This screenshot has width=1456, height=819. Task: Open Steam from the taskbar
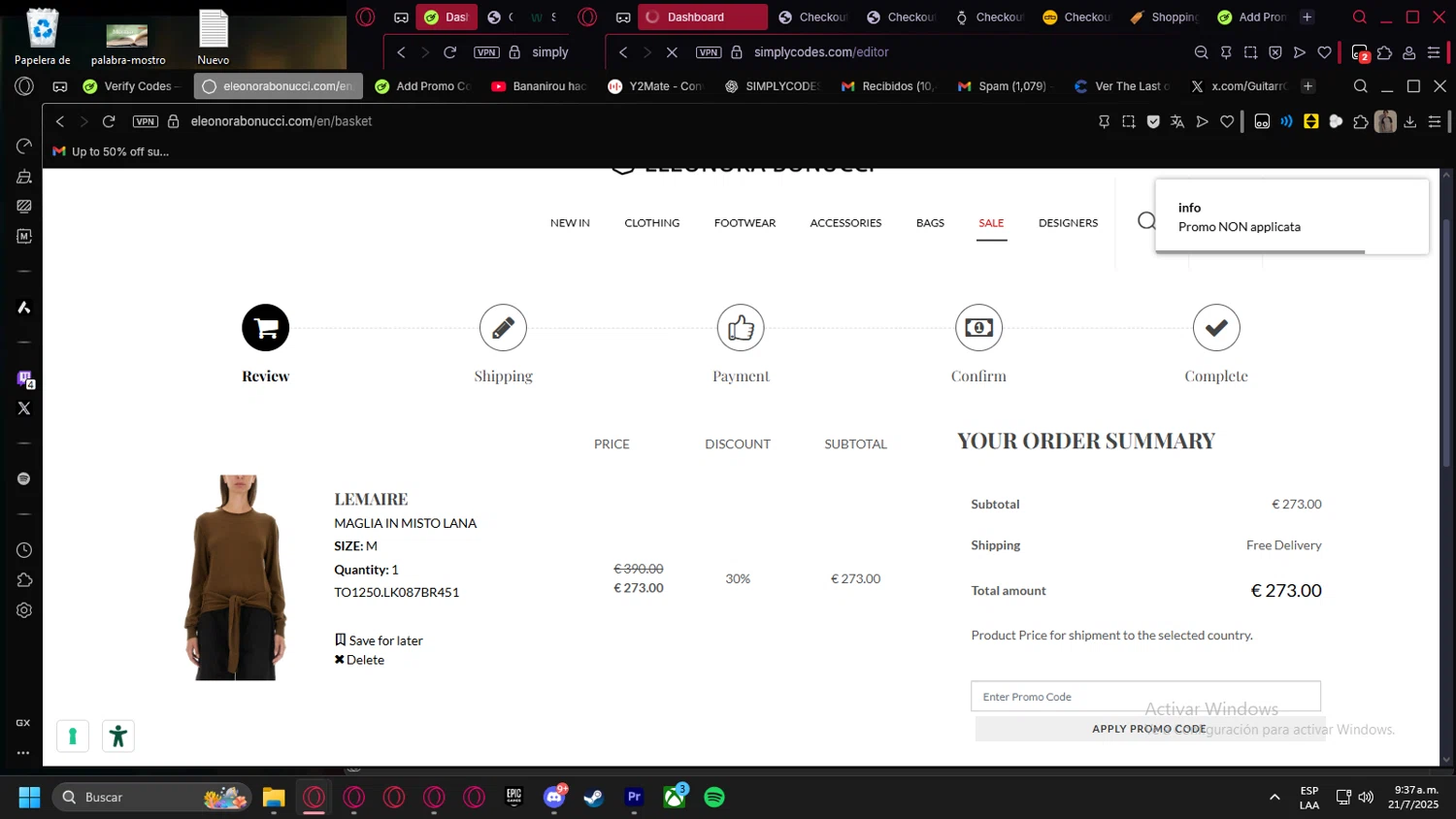593,798
